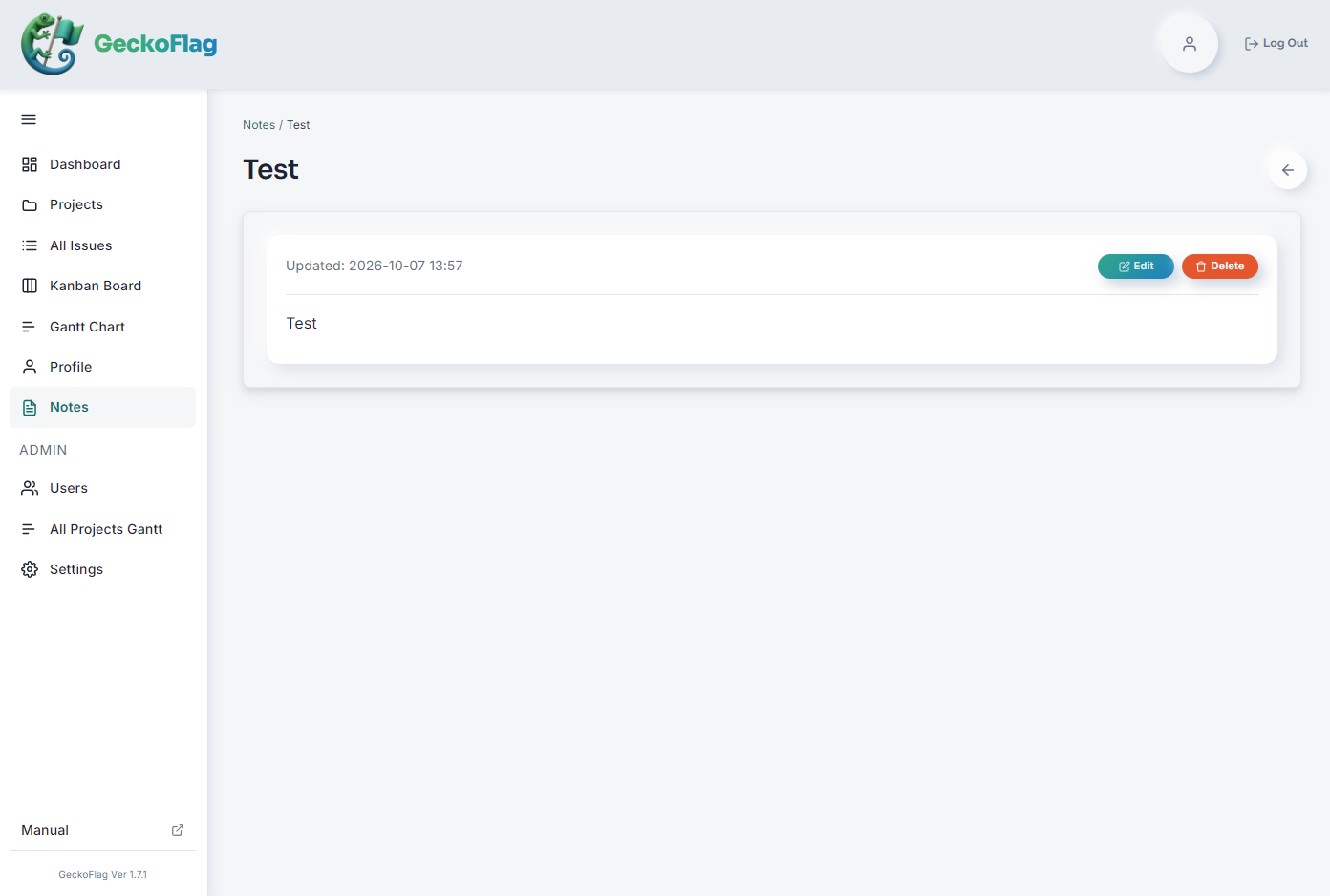The image size is (1330, 896).
Task: Go to Profile page
Action: [102, 367]
